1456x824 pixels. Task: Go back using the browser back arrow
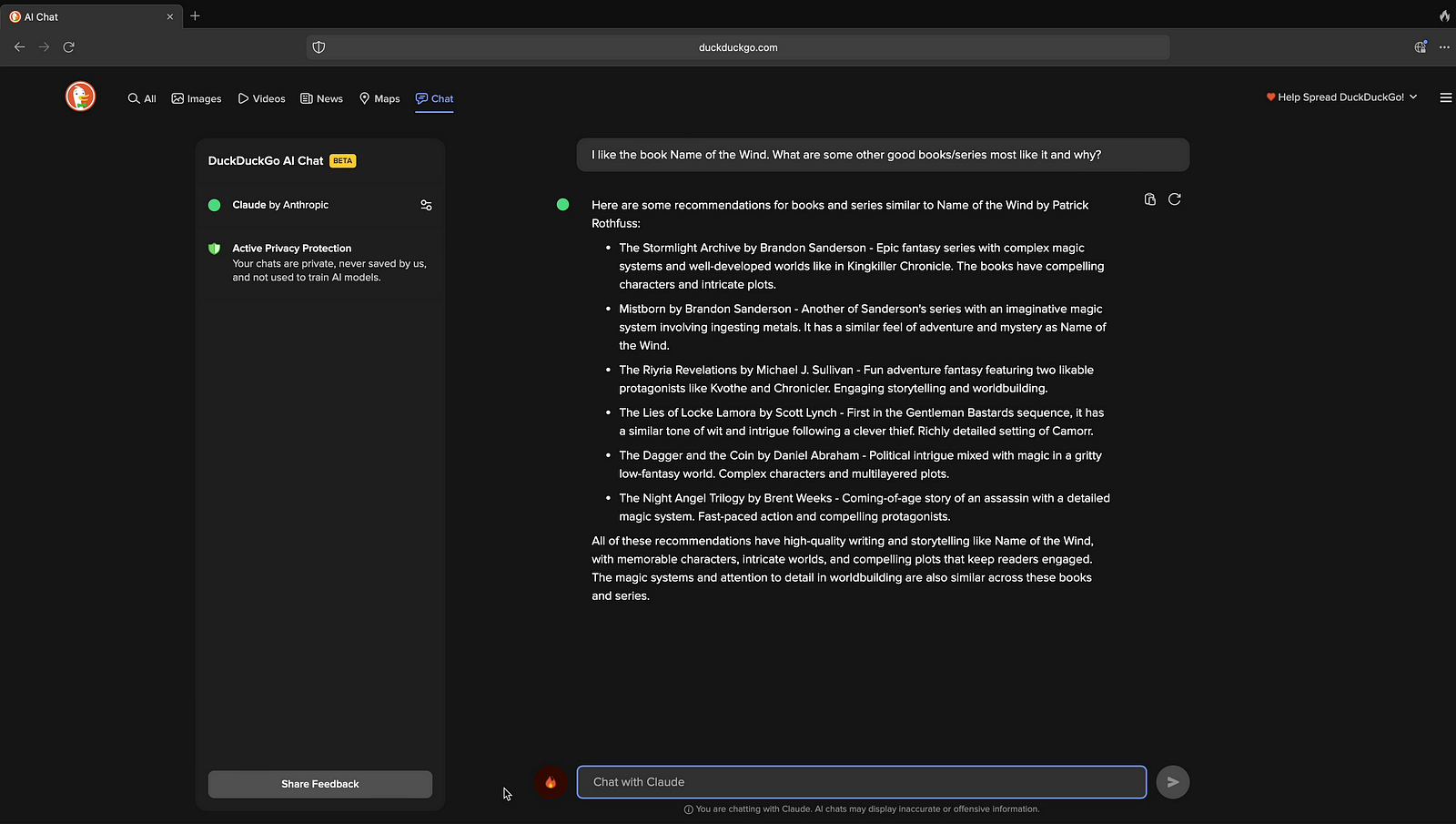(19, 47)
